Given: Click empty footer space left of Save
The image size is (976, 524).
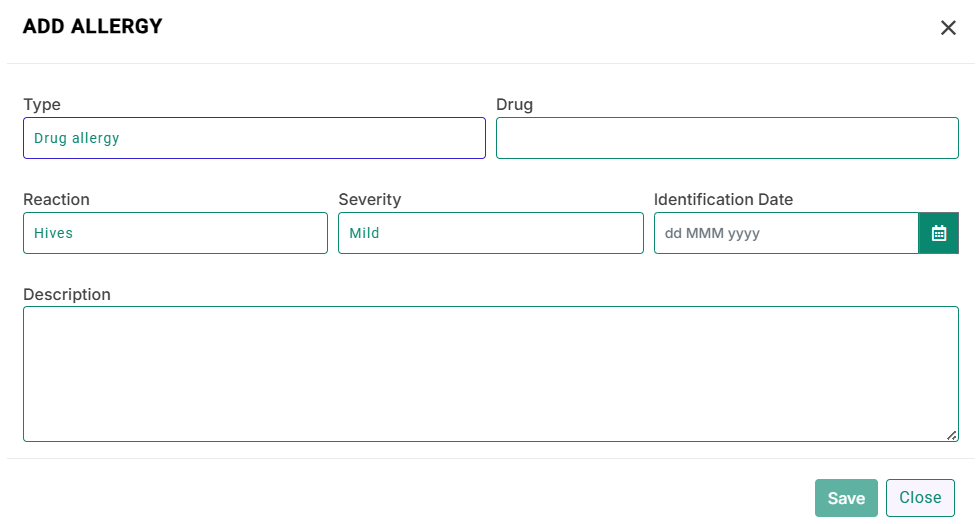Looking at the screenshot, I should pos(405,498).
